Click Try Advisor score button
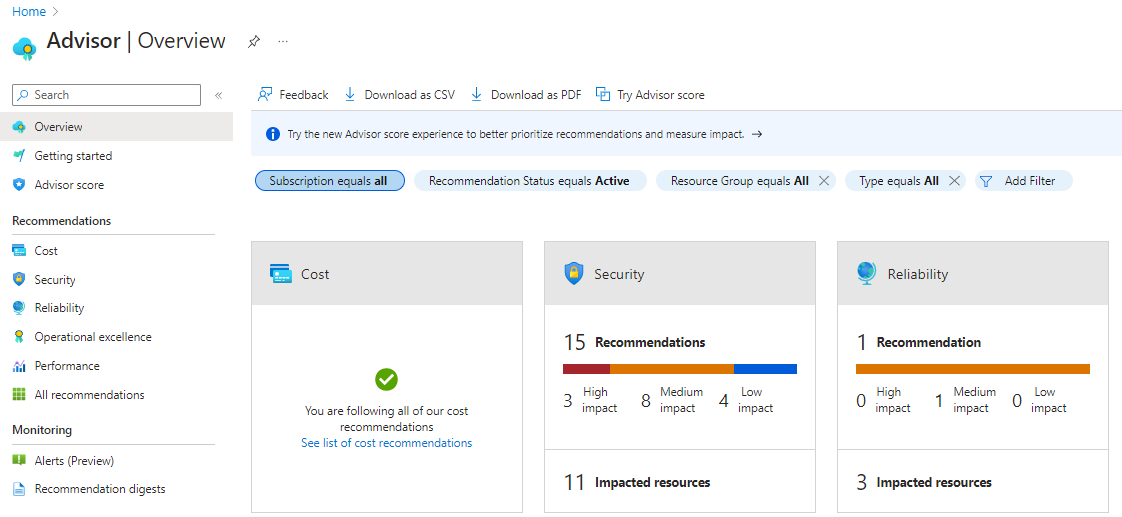 pyautogui.click(x=650, y=95)
